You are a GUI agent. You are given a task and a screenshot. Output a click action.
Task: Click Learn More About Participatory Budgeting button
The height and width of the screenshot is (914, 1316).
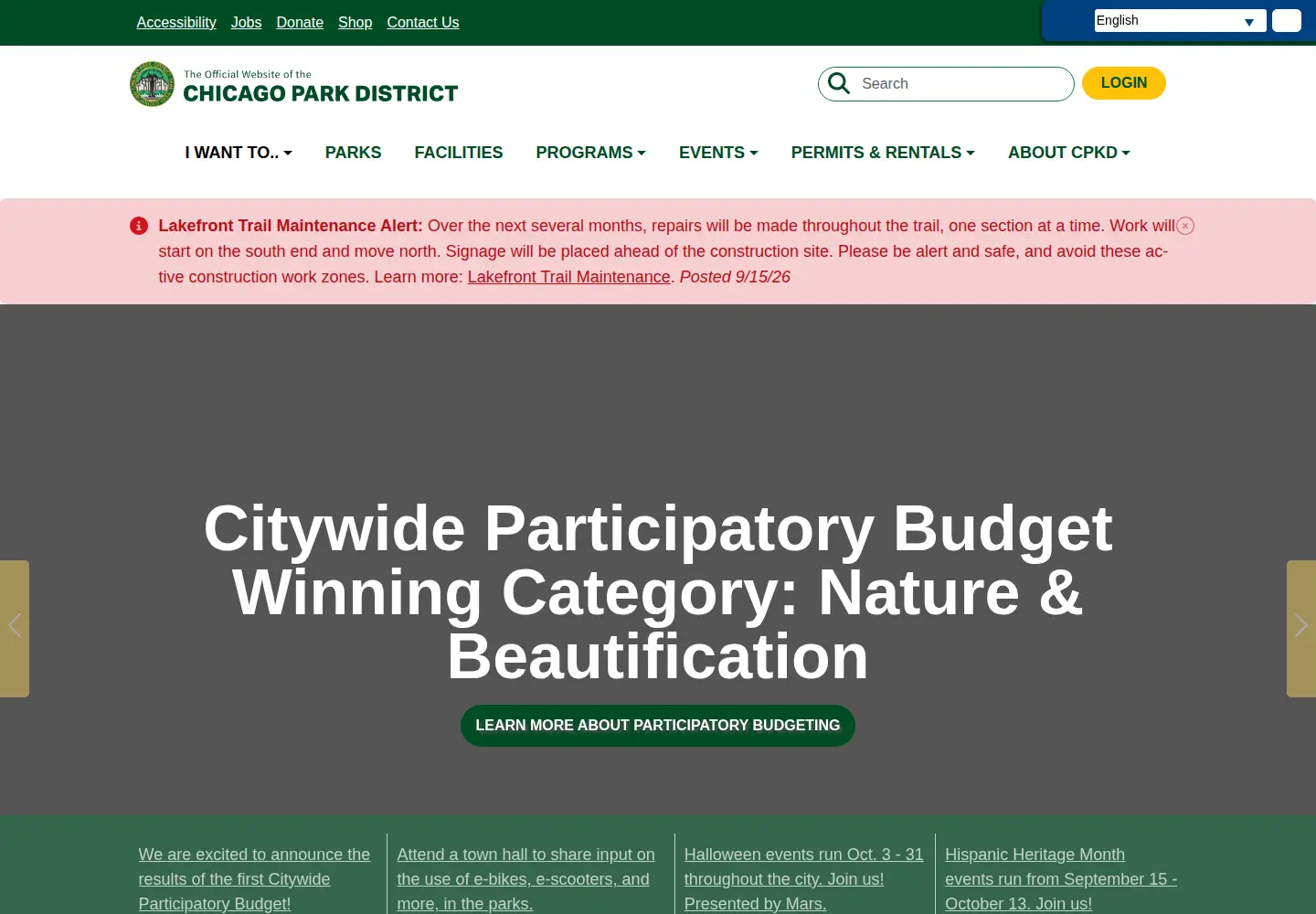click(658, 726)
